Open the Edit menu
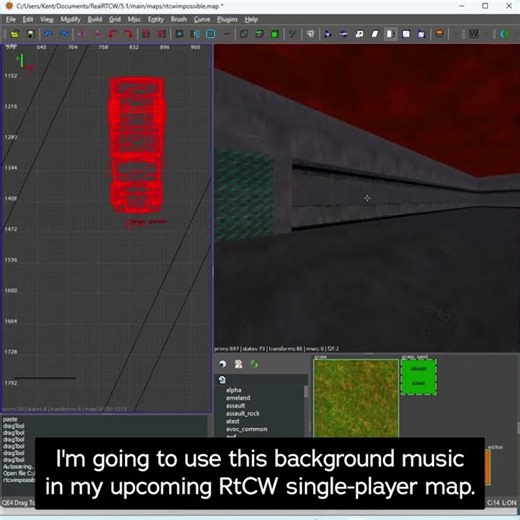Viewport: 520px width, 520px height. point(28,19)
